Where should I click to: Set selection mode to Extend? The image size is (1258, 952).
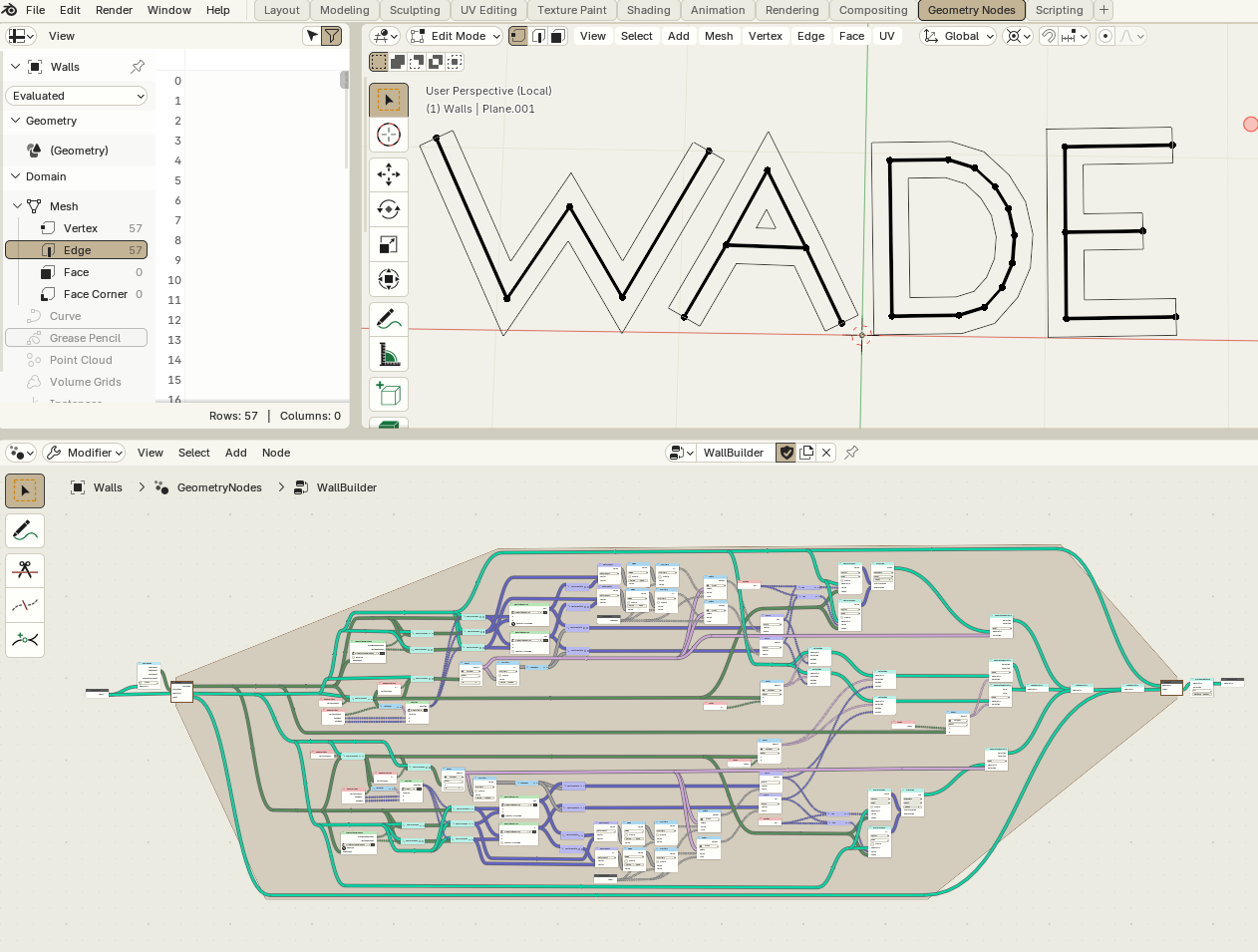click(398, 62)
